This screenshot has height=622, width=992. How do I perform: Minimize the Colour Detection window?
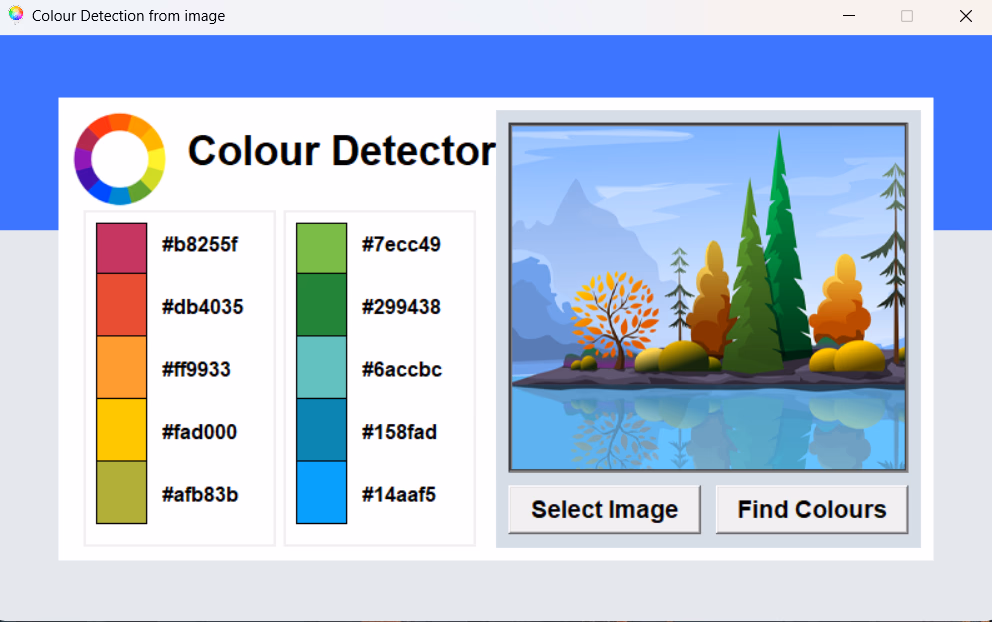pyautogui.click(x=849, y=16)
